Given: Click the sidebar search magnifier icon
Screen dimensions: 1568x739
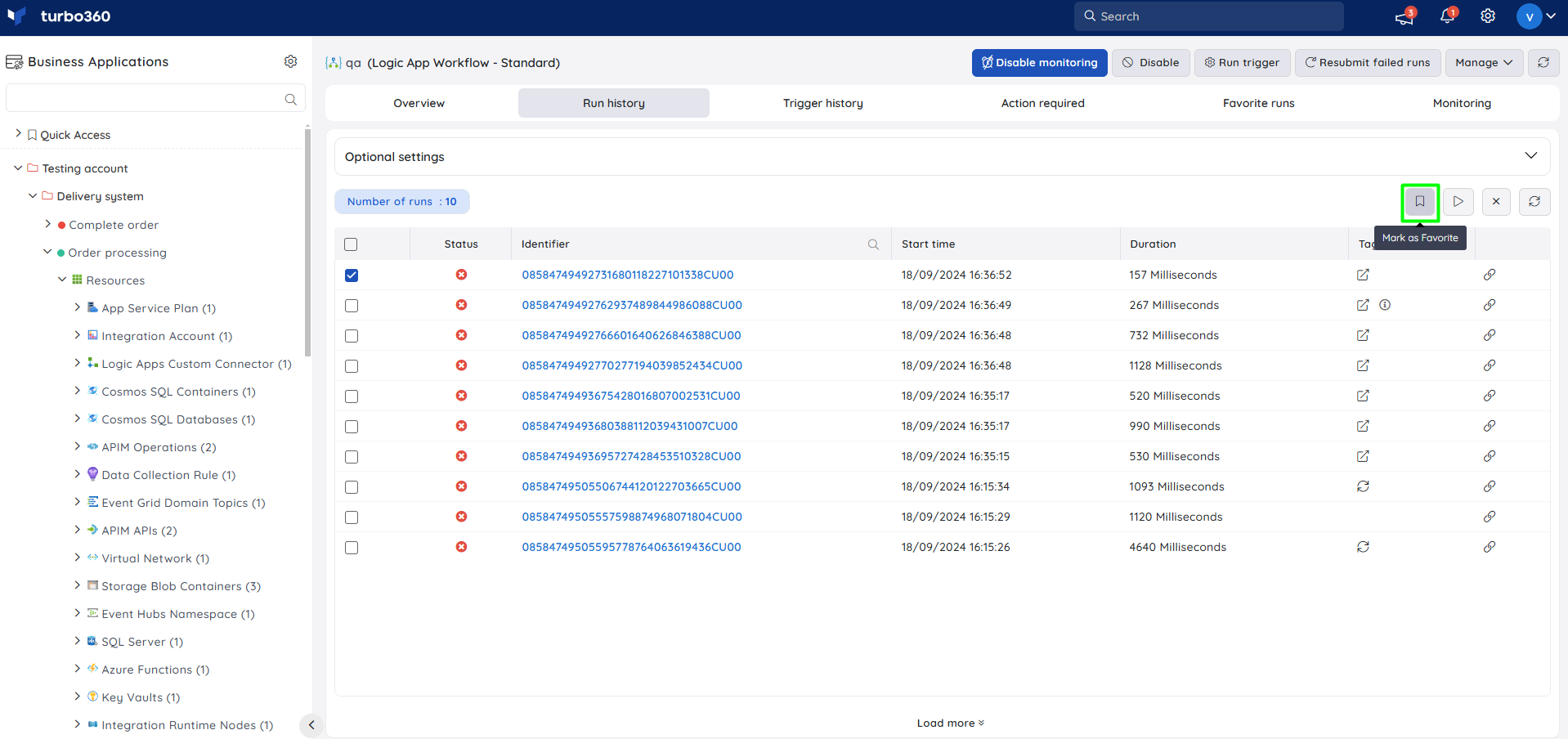Looking at the screenshot, I should point(290,99).
